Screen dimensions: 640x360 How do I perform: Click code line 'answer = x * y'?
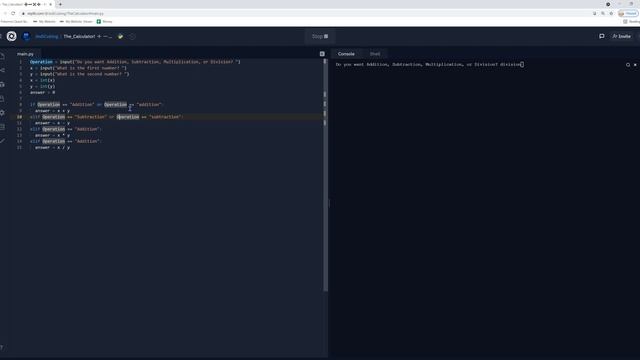click(52, 136)
